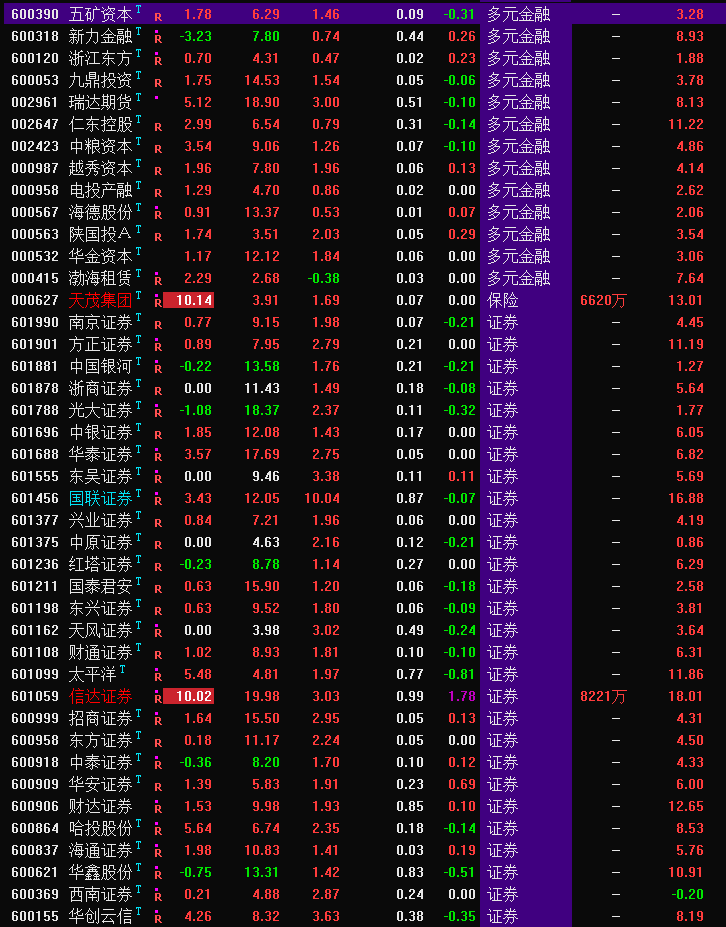Open the 浙江东方 stock row name
The height and width of the screenshot is (927, 726).
tap(100, 59)
